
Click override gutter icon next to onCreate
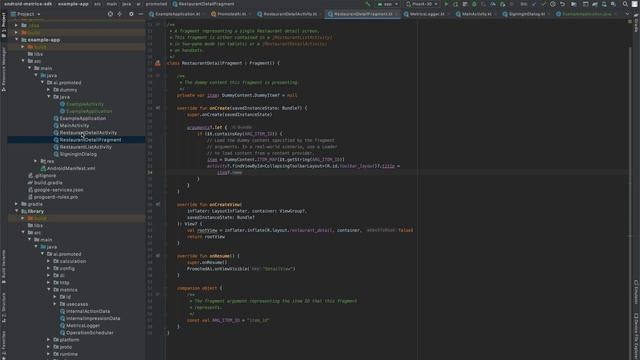pos(158,108)
